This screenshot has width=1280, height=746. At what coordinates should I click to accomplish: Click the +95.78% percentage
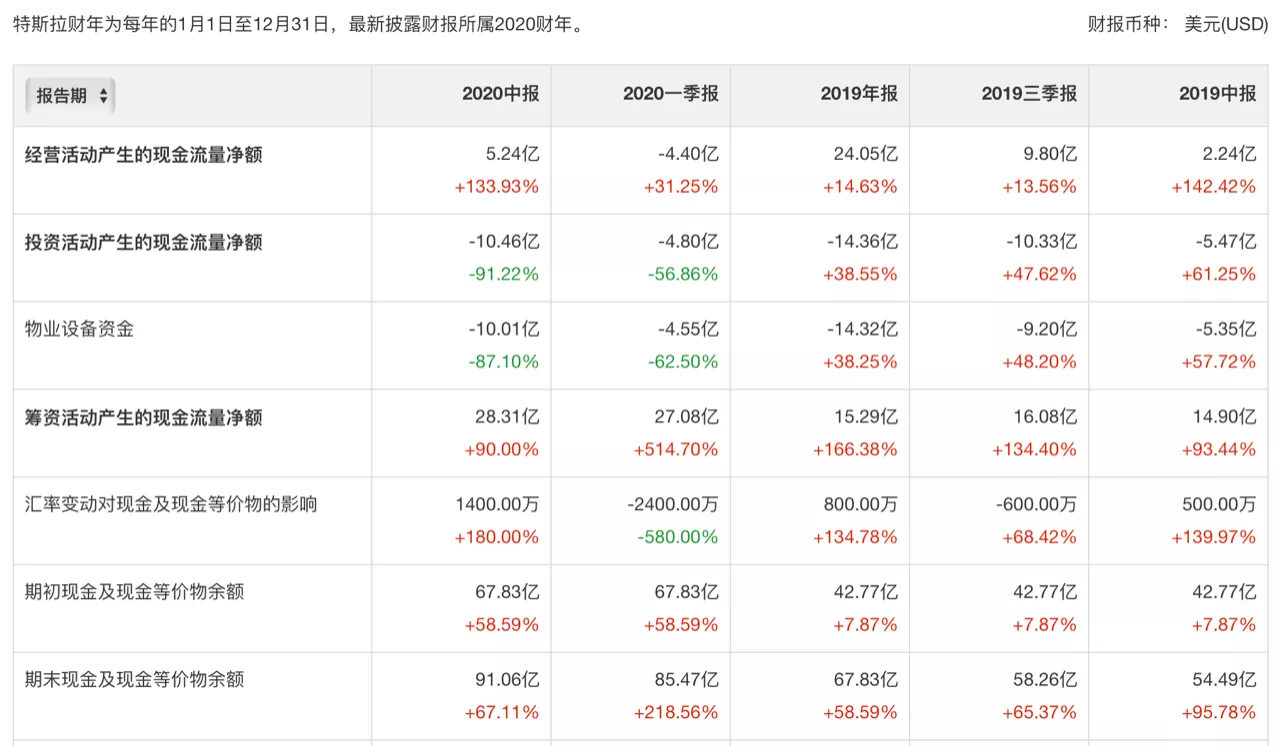1219,713
